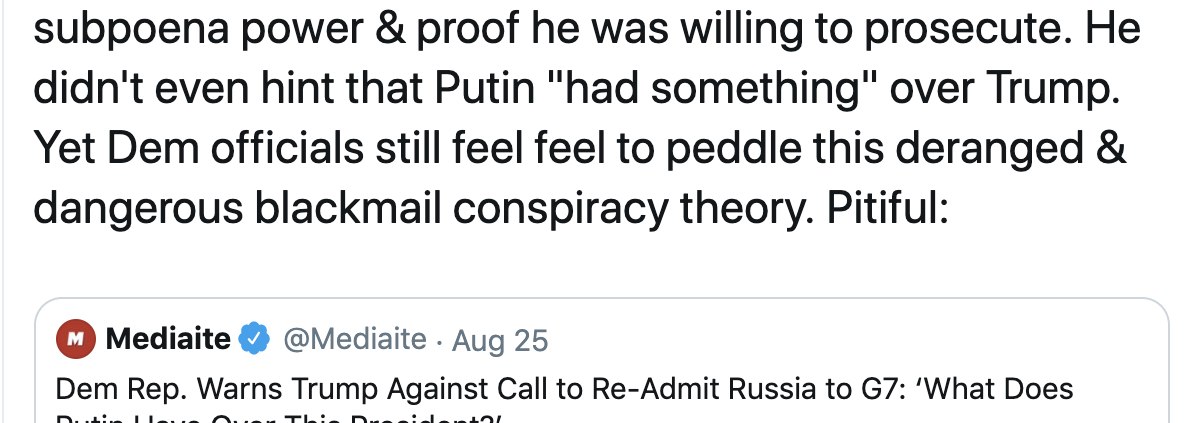Click the @Mediaite handle

point(354,341)
